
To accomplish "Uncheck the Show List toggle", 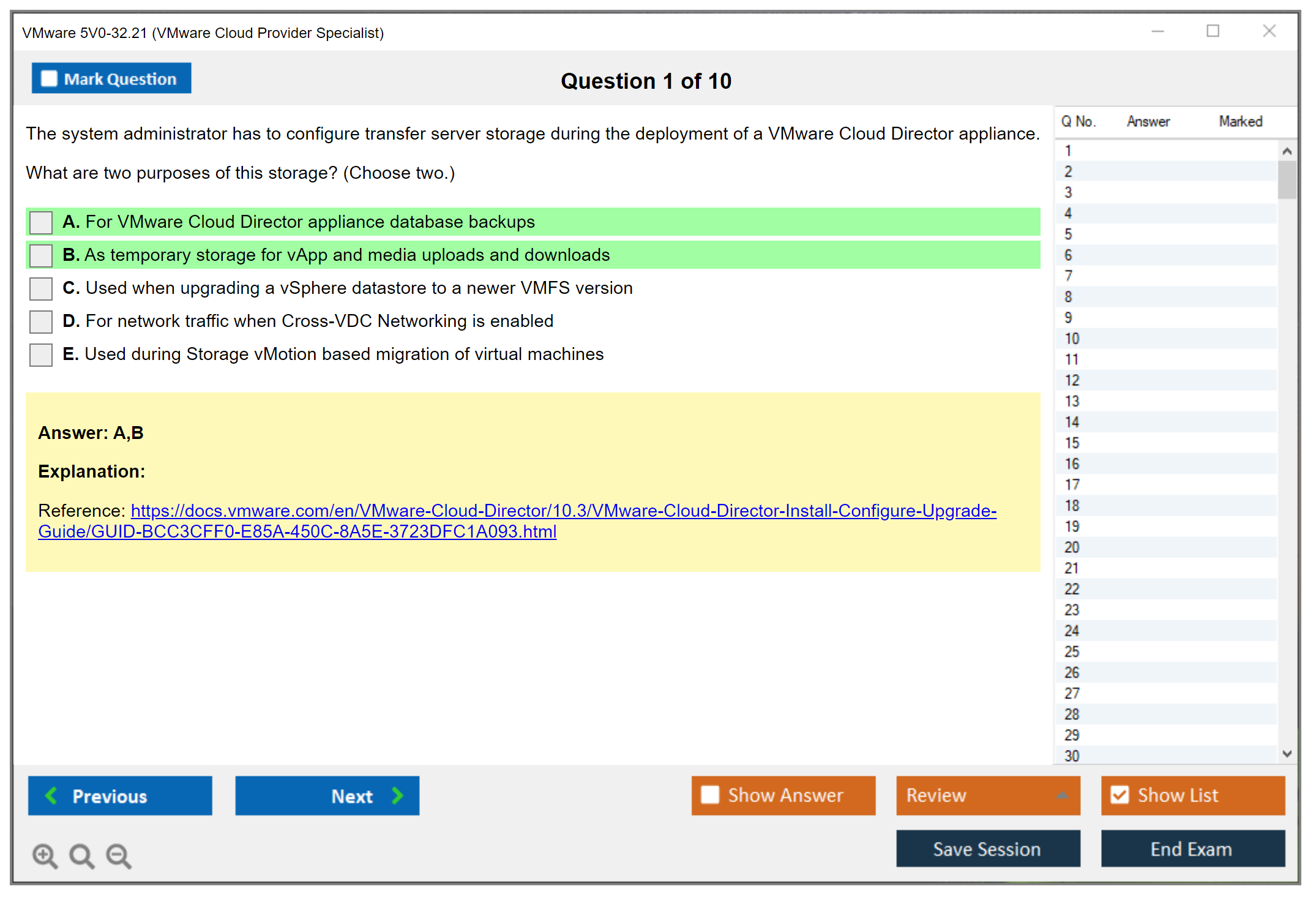I will [x=1120, y=795].
